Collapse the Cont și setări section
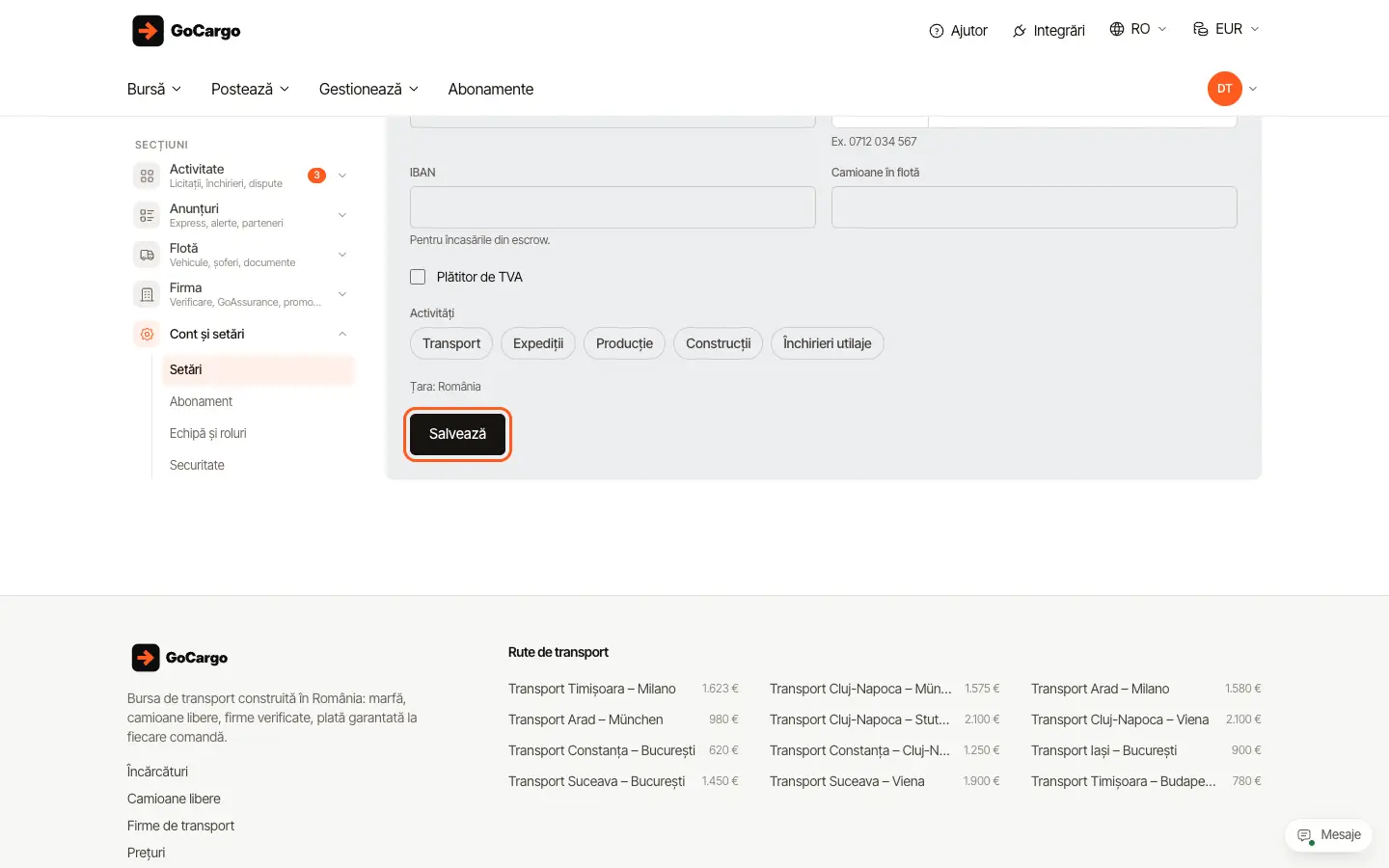Screen dimensions: 1389x868 coord(342,334)
